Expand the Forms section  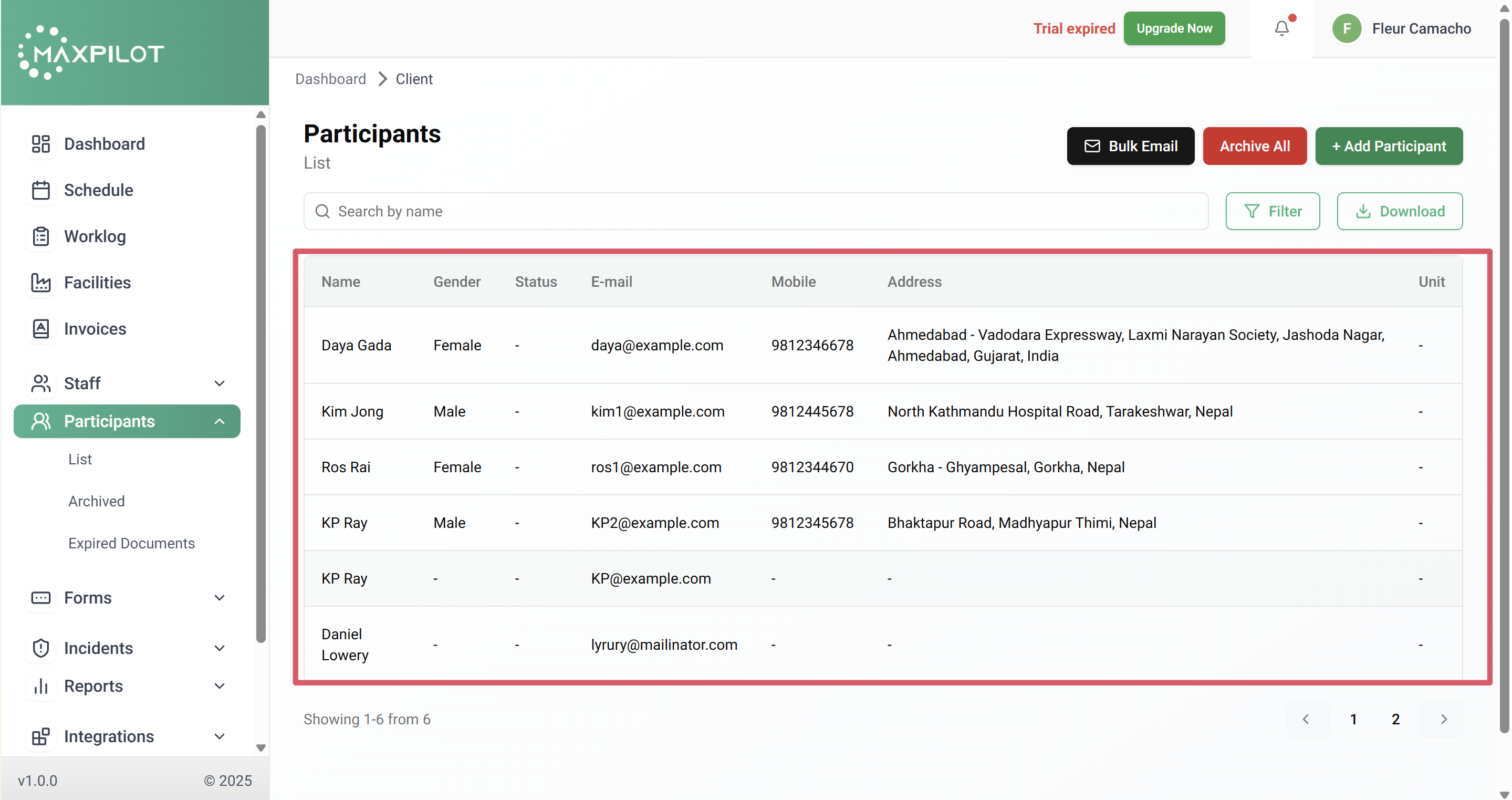[219, 598]
